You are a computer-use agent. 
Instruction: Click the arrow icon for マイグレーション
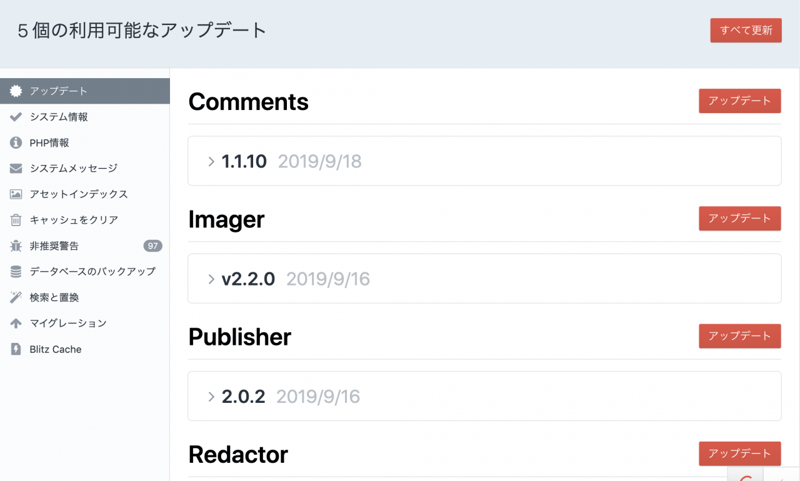pyautogui.click(x=16, y=324)
